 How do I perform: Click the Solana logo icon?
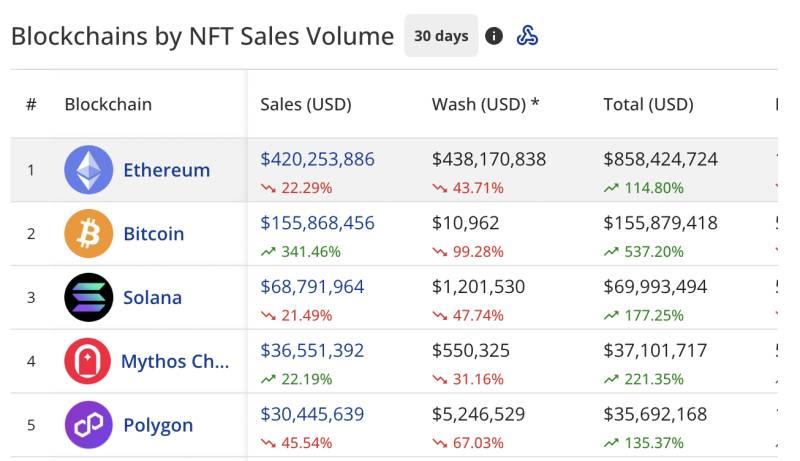[x=89, y=297]
